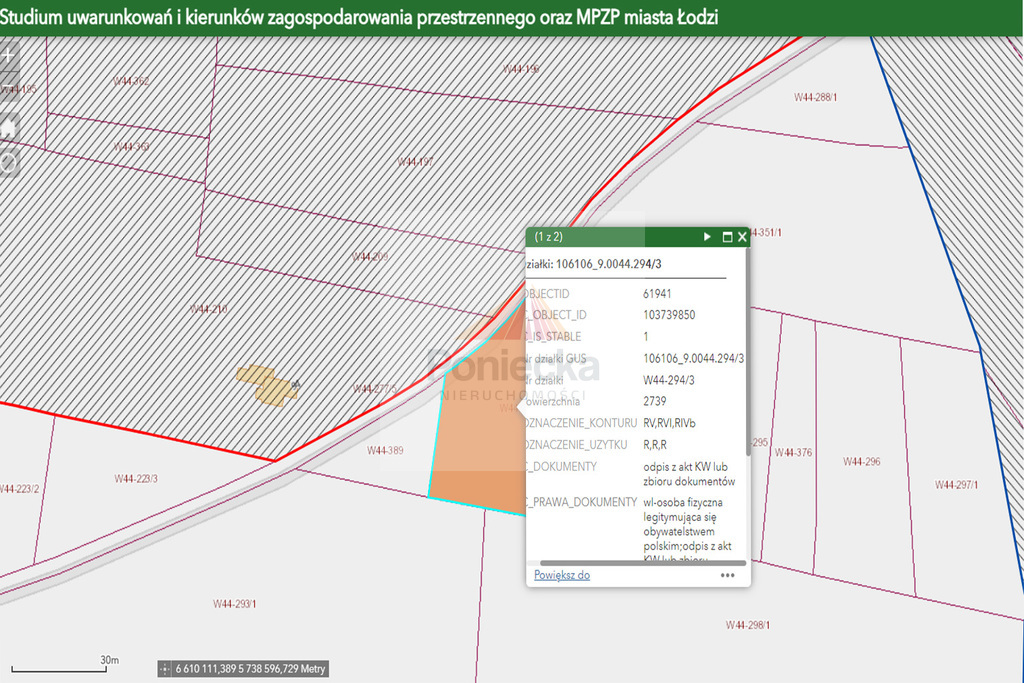Screen dimensions: 1024x683
Task: Show next feature with popup arrow
Action: 707,237
